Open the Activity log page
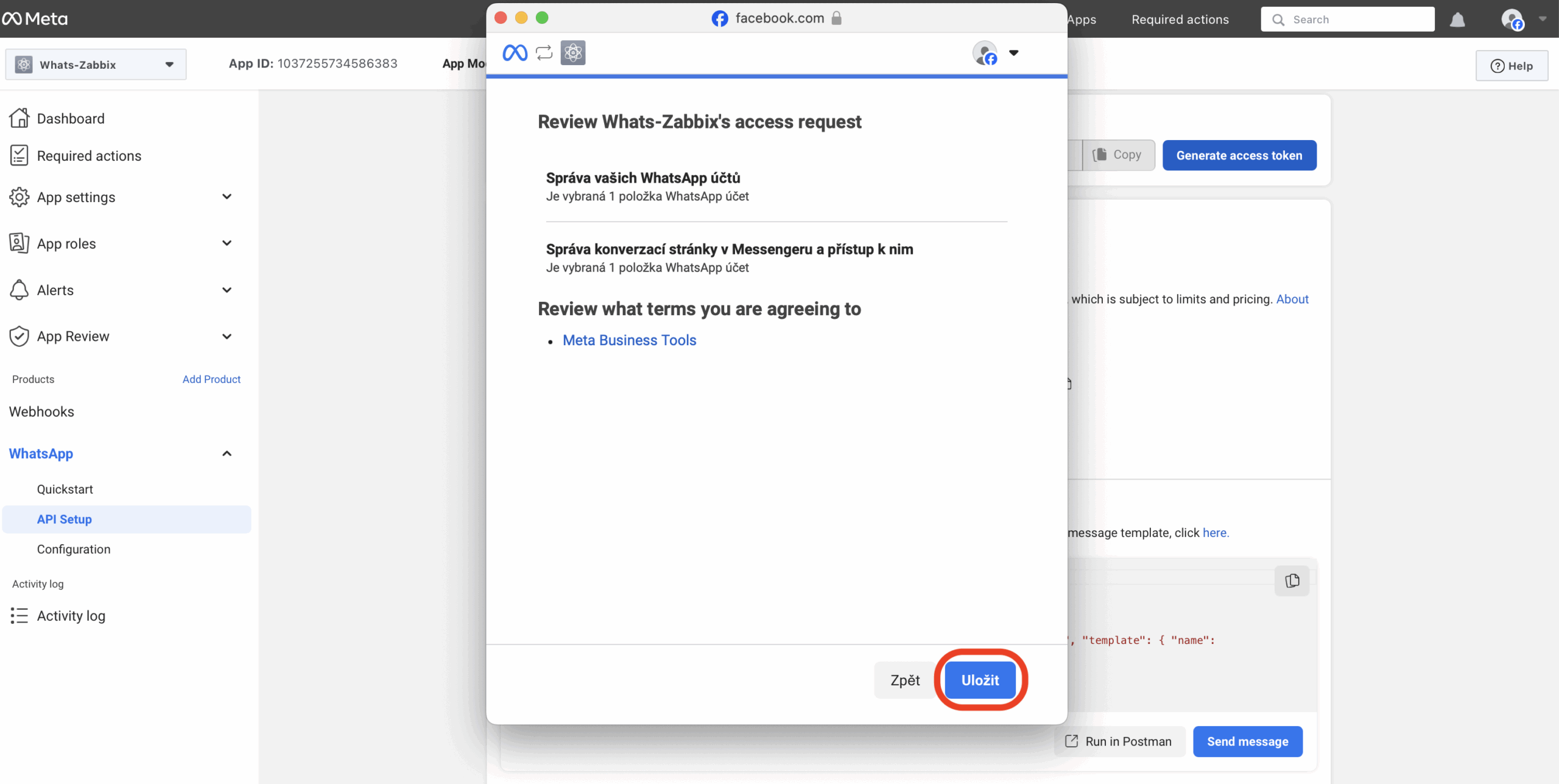 71,615
